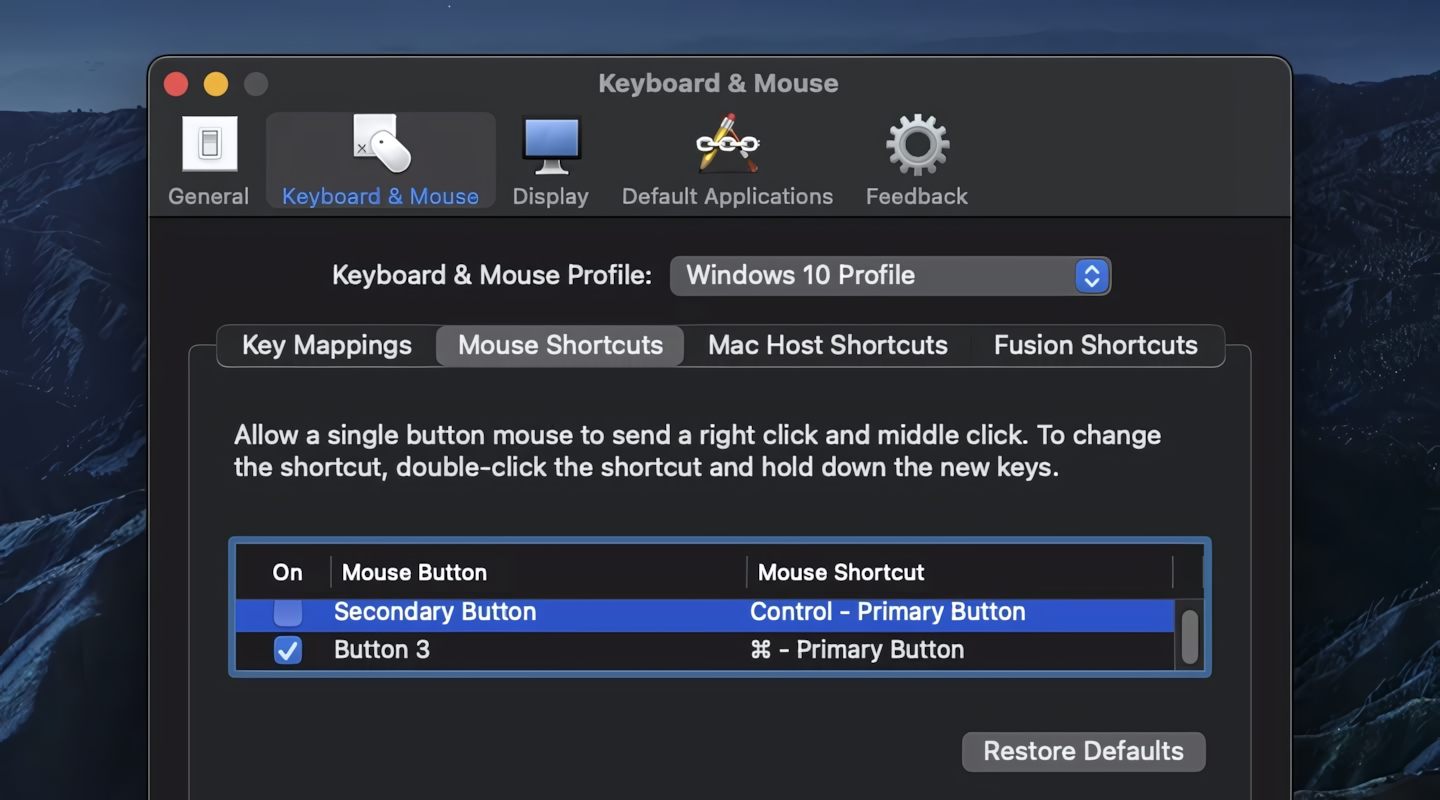1440x800 pixels.
Task: Select the Mouse Shortcuts tab
Action: (560, 346)
